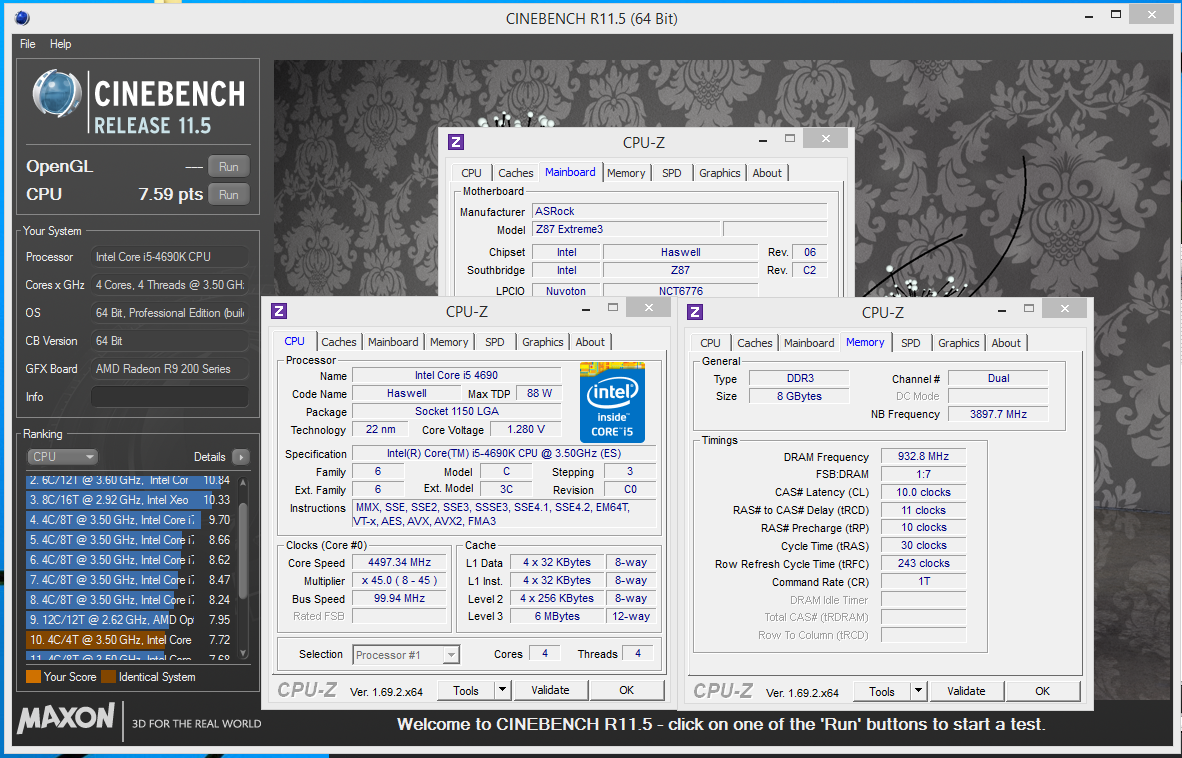Click the Z icon of CPU-Z Memory window
Screen dimensions: 1182x758
click(695, 312)
